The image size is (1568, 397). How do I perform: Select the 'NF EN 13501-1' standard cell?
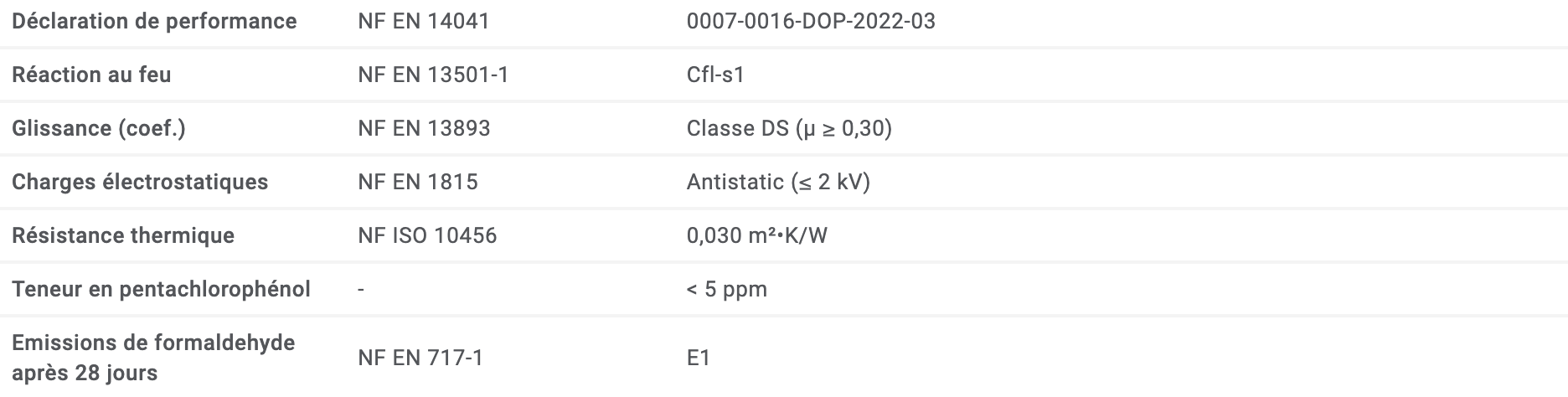[433, 75]
